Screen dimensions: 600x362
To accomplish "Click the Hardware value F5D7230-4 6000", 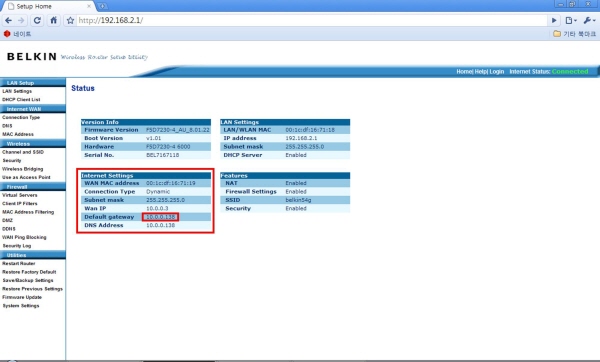I will pyautogui.click(x=168, y=147).
